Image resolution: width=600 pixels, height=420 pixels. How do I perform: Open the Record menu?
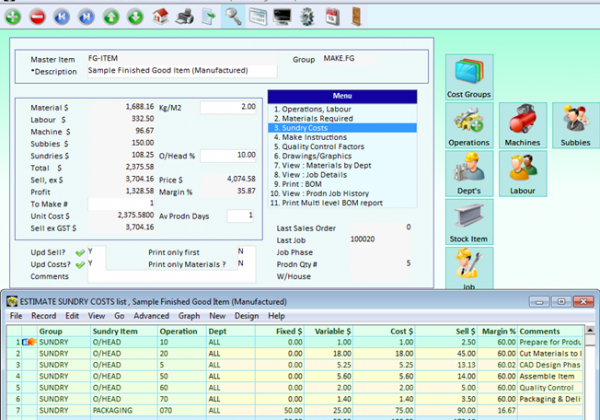[44, 316]
